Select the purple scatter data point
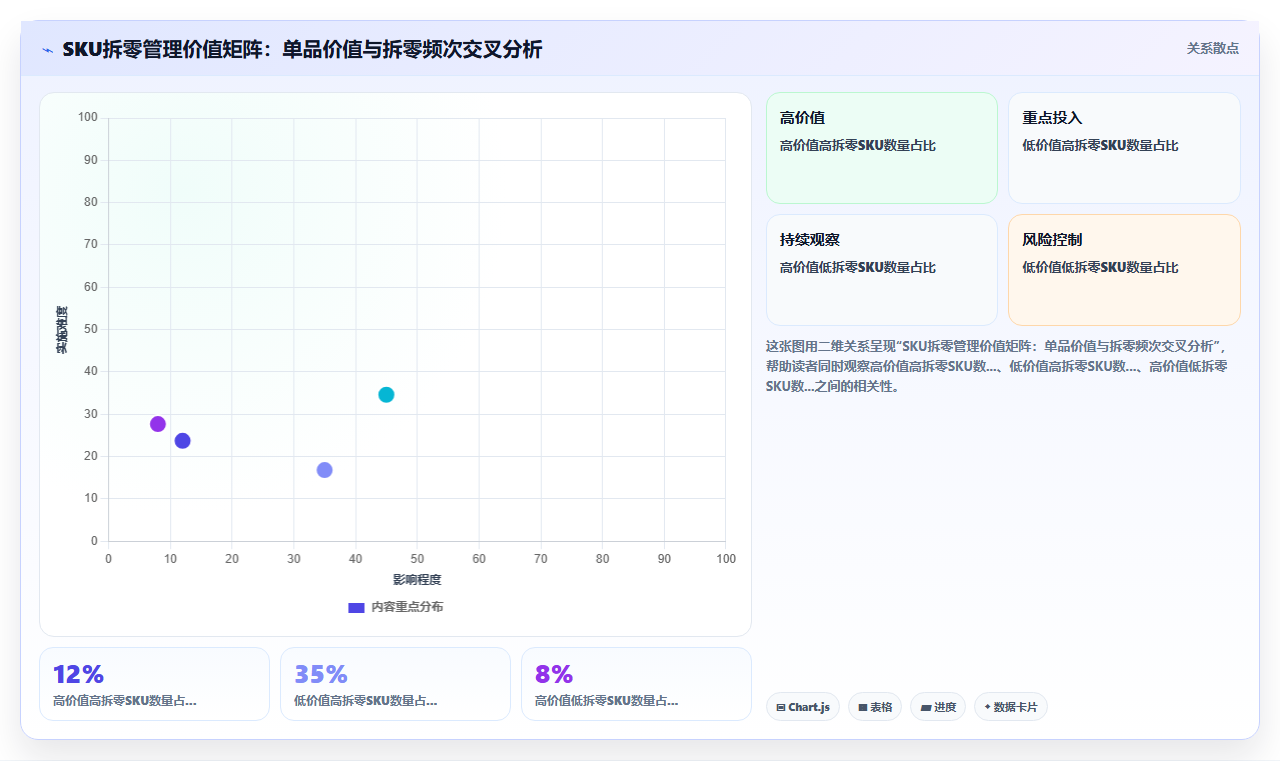 coord(158,424)
